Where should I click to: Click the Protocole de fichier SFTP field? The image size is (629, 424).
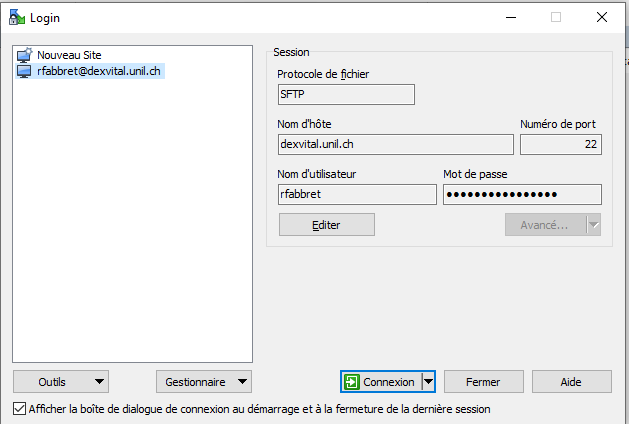click(345, 95)
